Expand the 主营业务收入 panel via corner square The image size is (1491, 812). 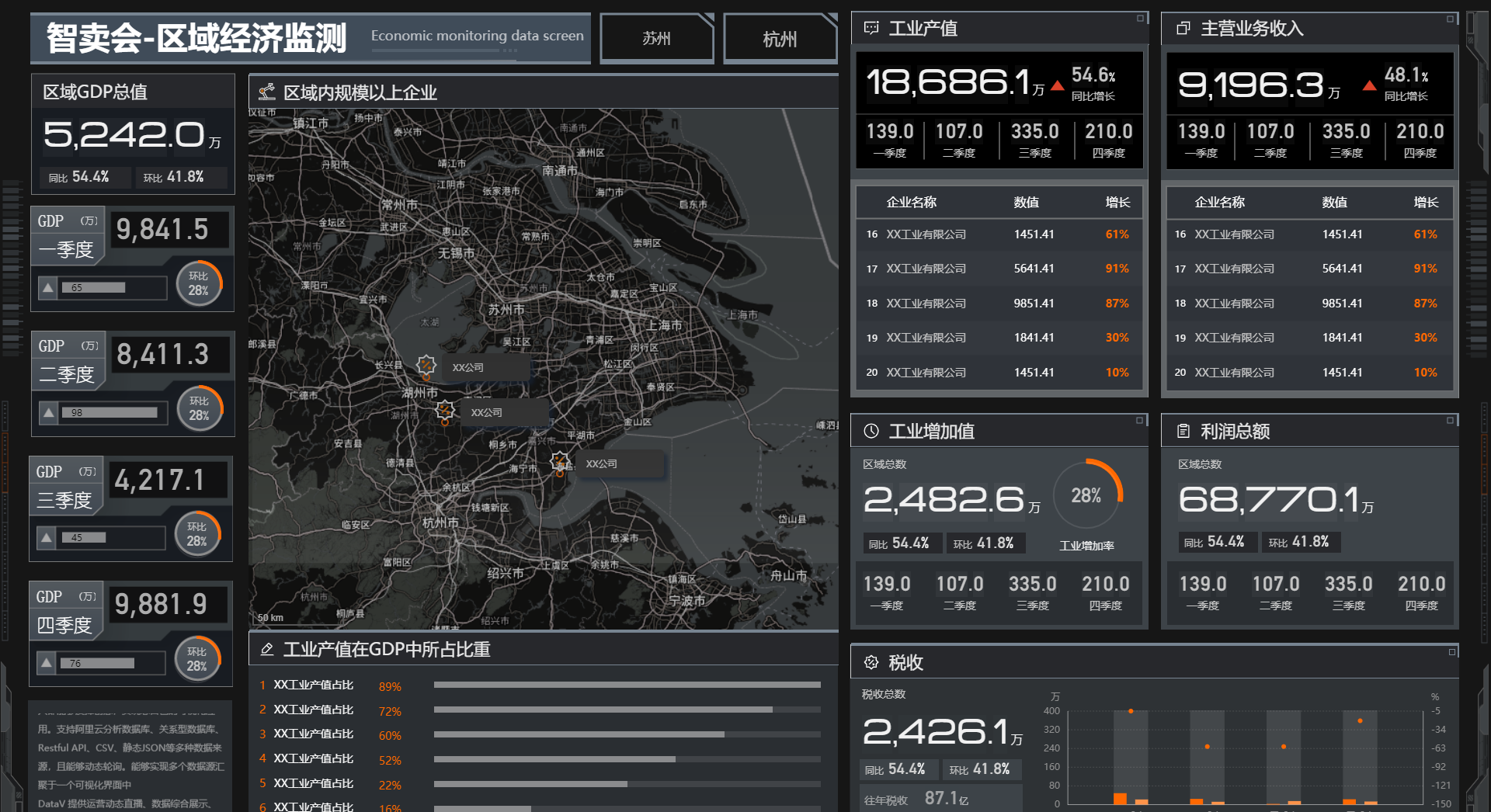[x=1450, y=18]
